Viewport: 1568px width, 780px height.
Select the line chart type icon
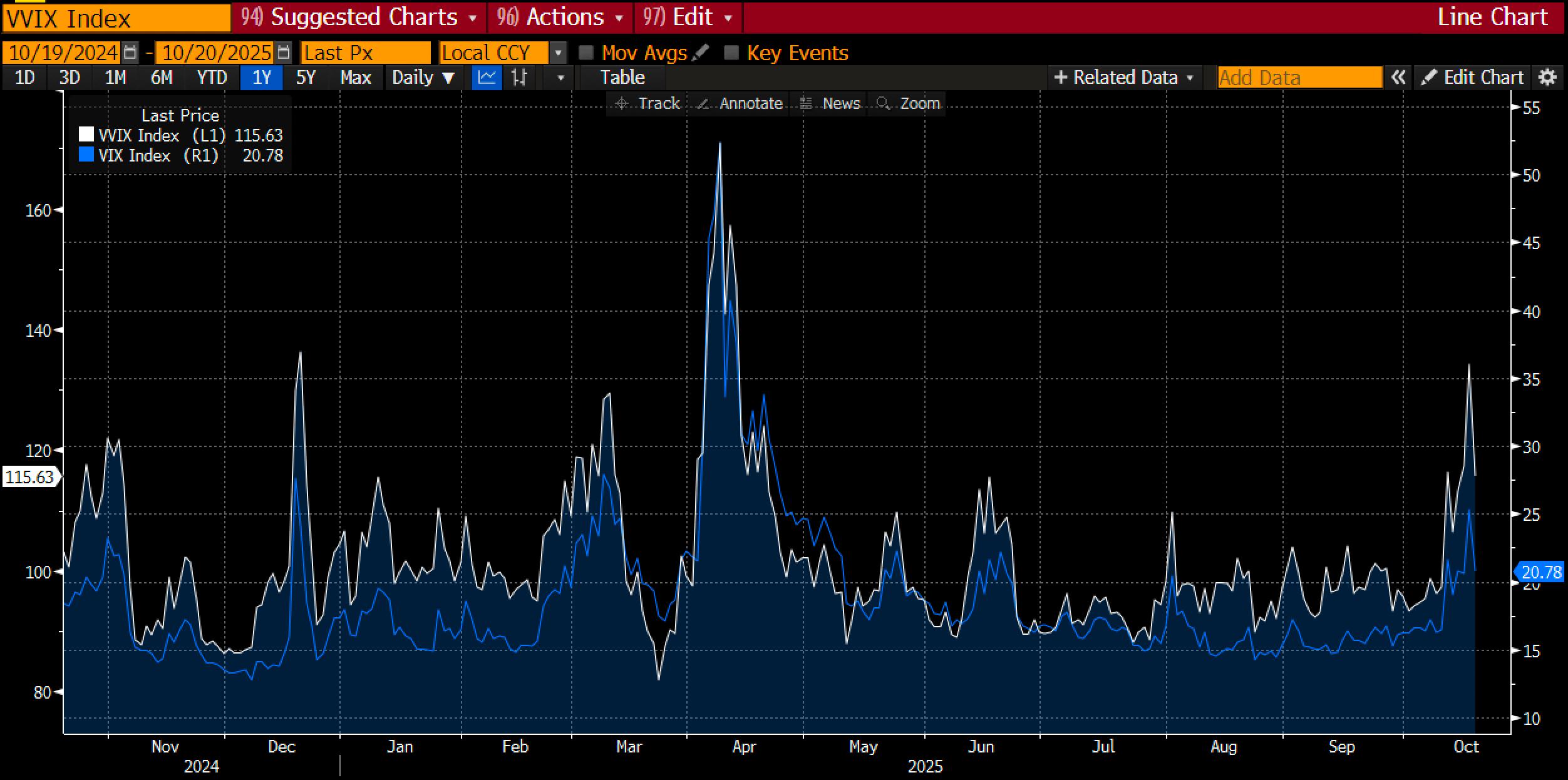[487, 78]
